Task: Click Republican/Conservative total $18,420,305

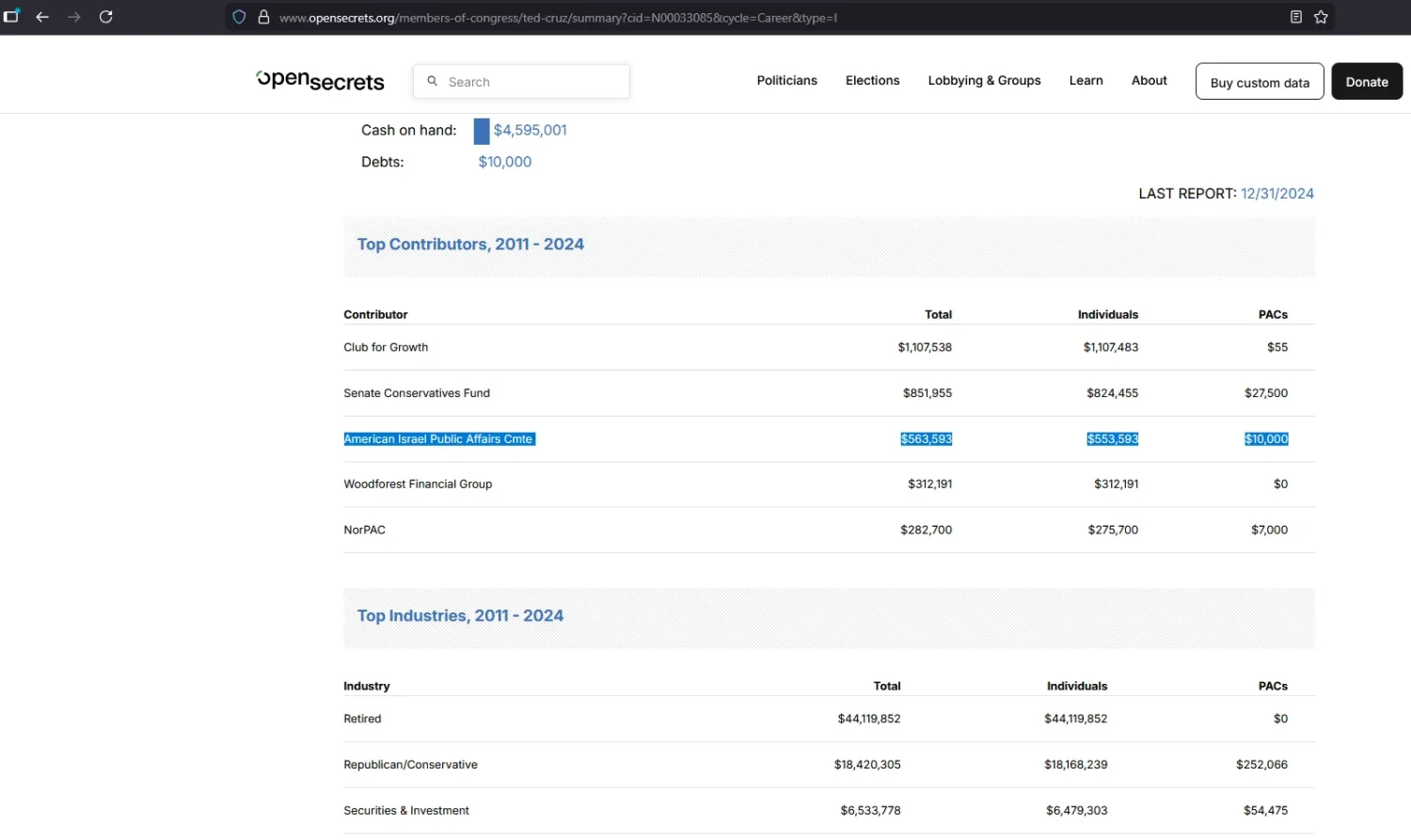Action: point(867,765)
